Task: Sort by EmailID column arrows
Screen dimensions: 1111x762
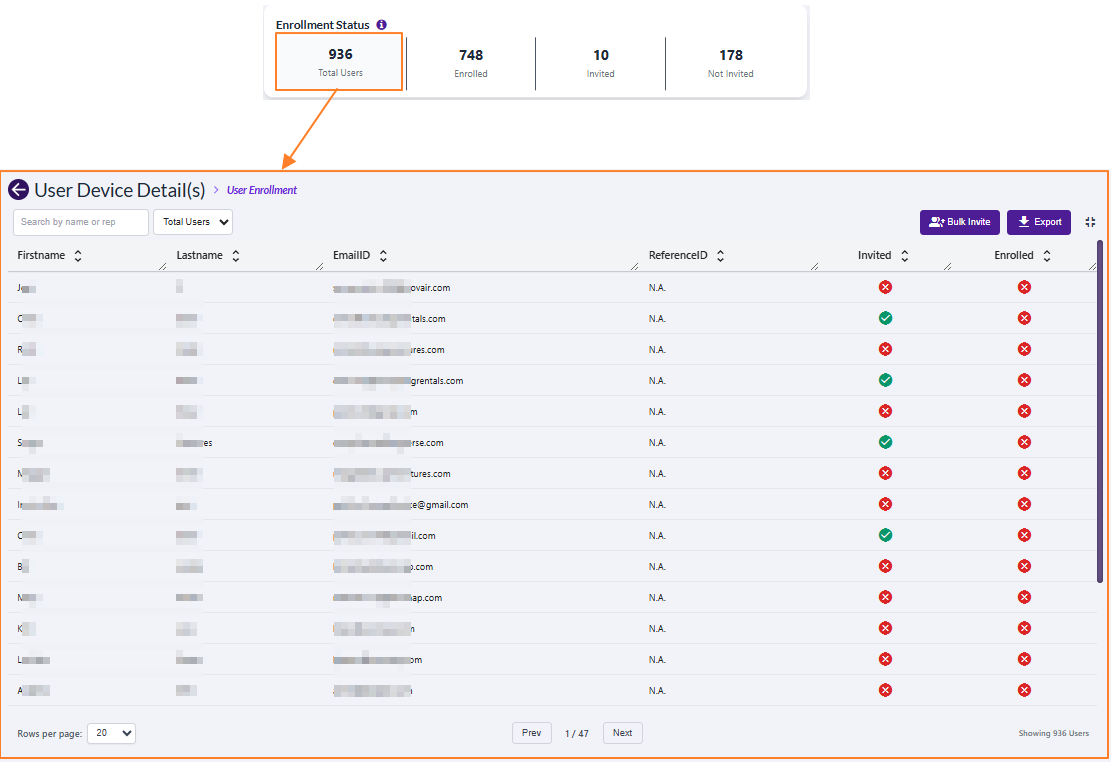Action: 383,256
